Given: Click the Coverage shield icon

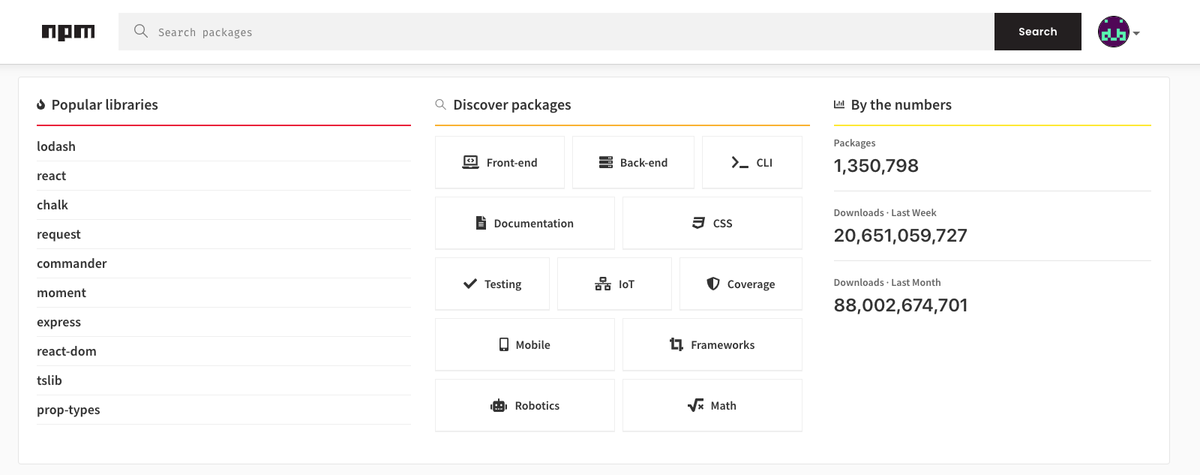Looking at the screenshot, I should tap(713, 284).
